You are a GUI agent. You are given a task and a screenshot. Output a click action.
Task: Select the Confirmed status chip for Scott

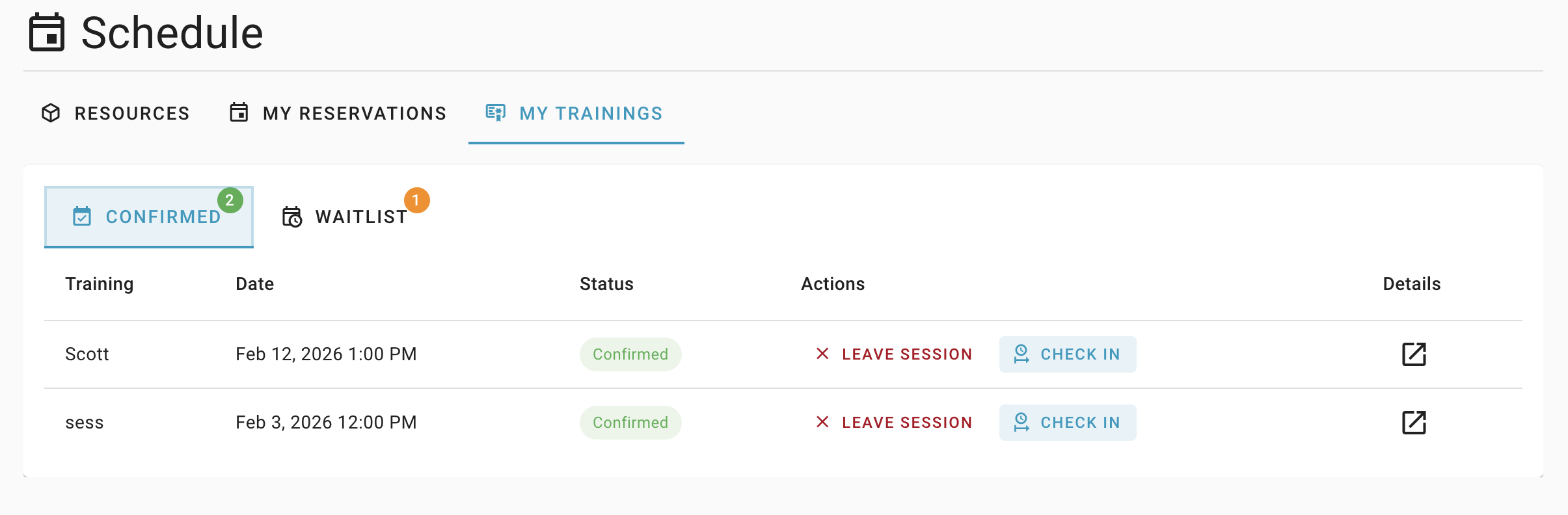click(x=630, y=354)
